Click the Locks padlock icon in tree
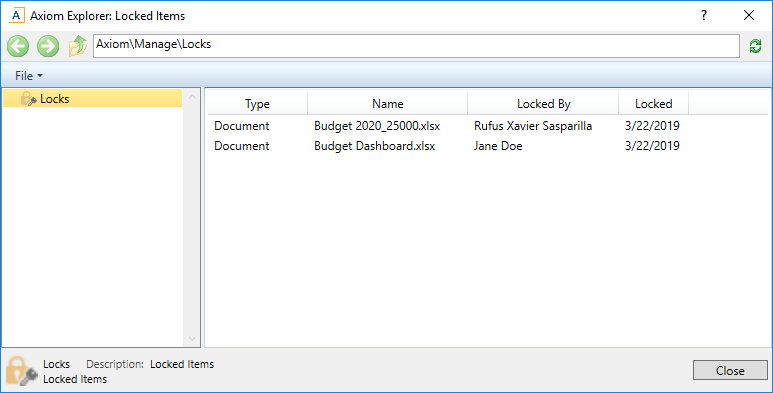Image resolution: width=773 pixels, height=393 pixels. click(28, 99)
